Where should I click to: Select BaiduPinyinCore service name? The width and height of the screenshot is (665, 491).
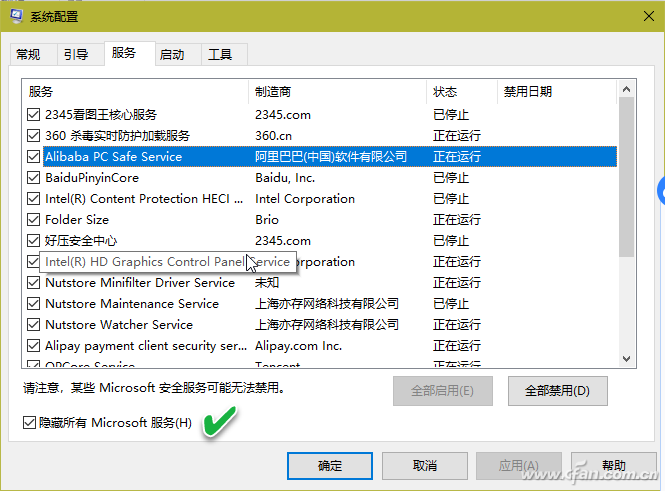[92, 178]
